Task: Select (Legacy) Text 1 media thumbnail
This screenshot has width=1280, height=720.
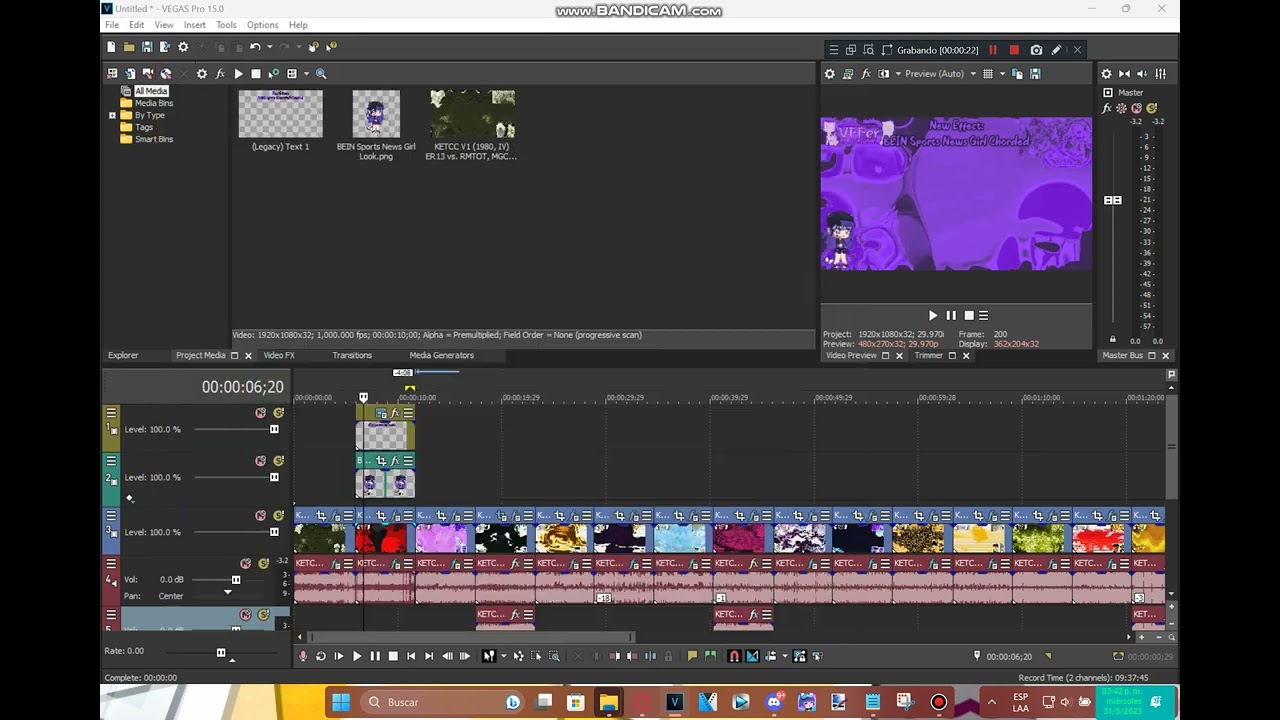Action: pos(280,114)
